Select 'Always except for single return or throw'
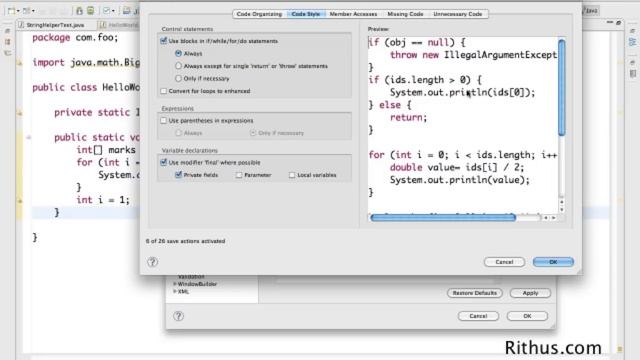 tap(178, 66)
